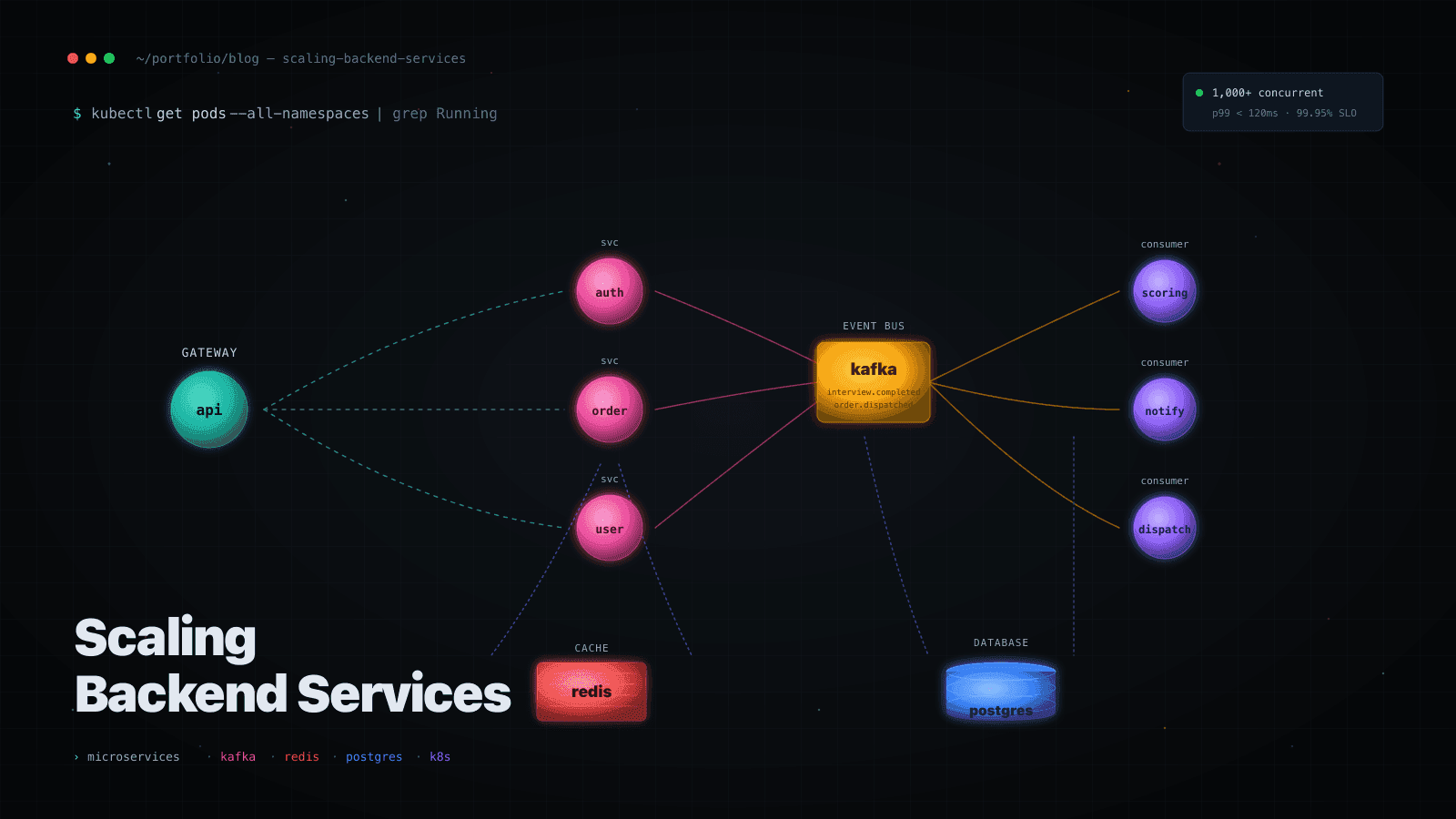Image resolution: width=1456 pixels, height=819 pixels.
Task: Click the $ prompt symbol
Action: click(77, 114)
